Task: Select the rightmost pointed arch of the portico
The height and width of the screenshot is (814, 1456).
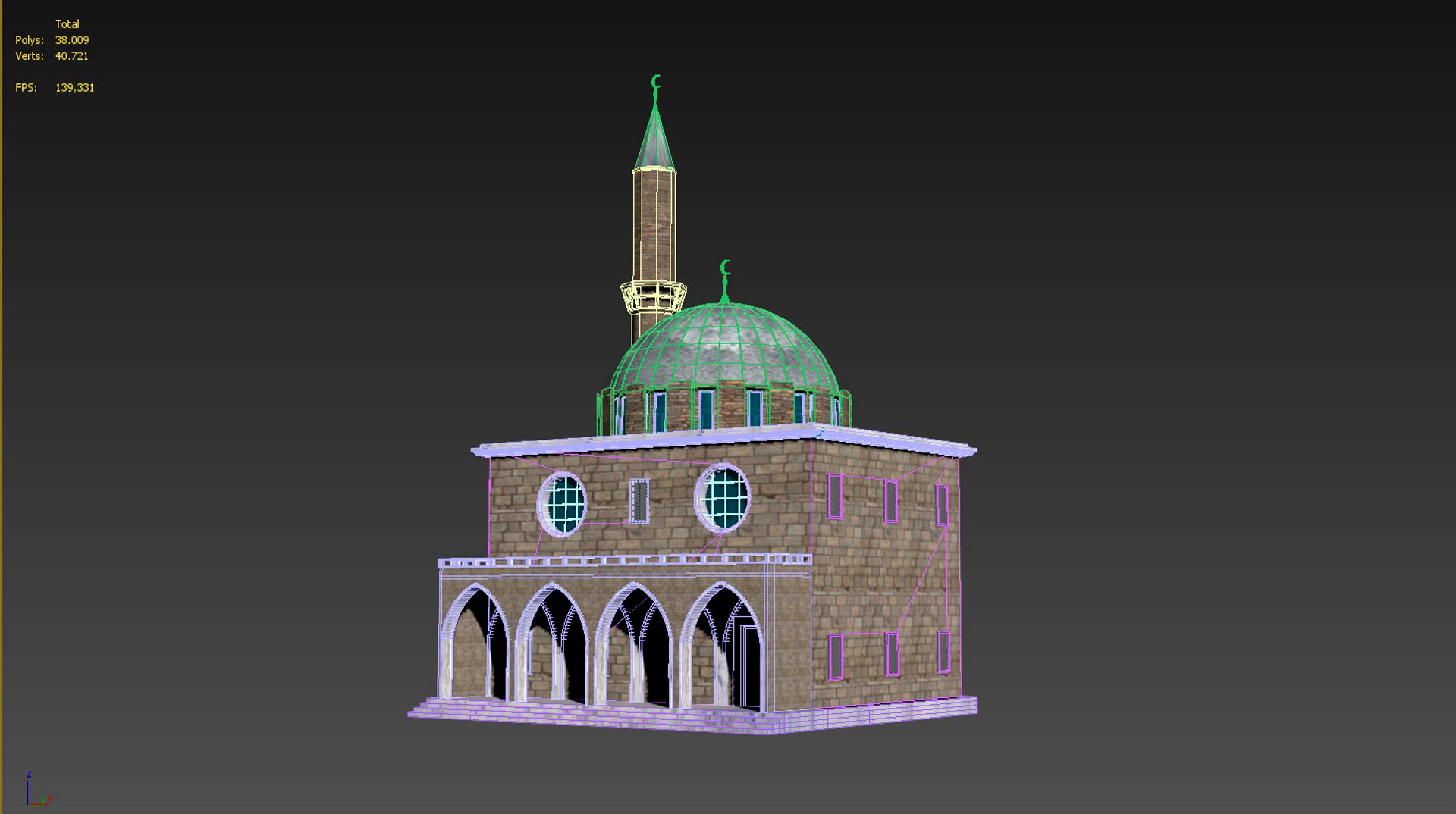Action: (x=723, y=646)
